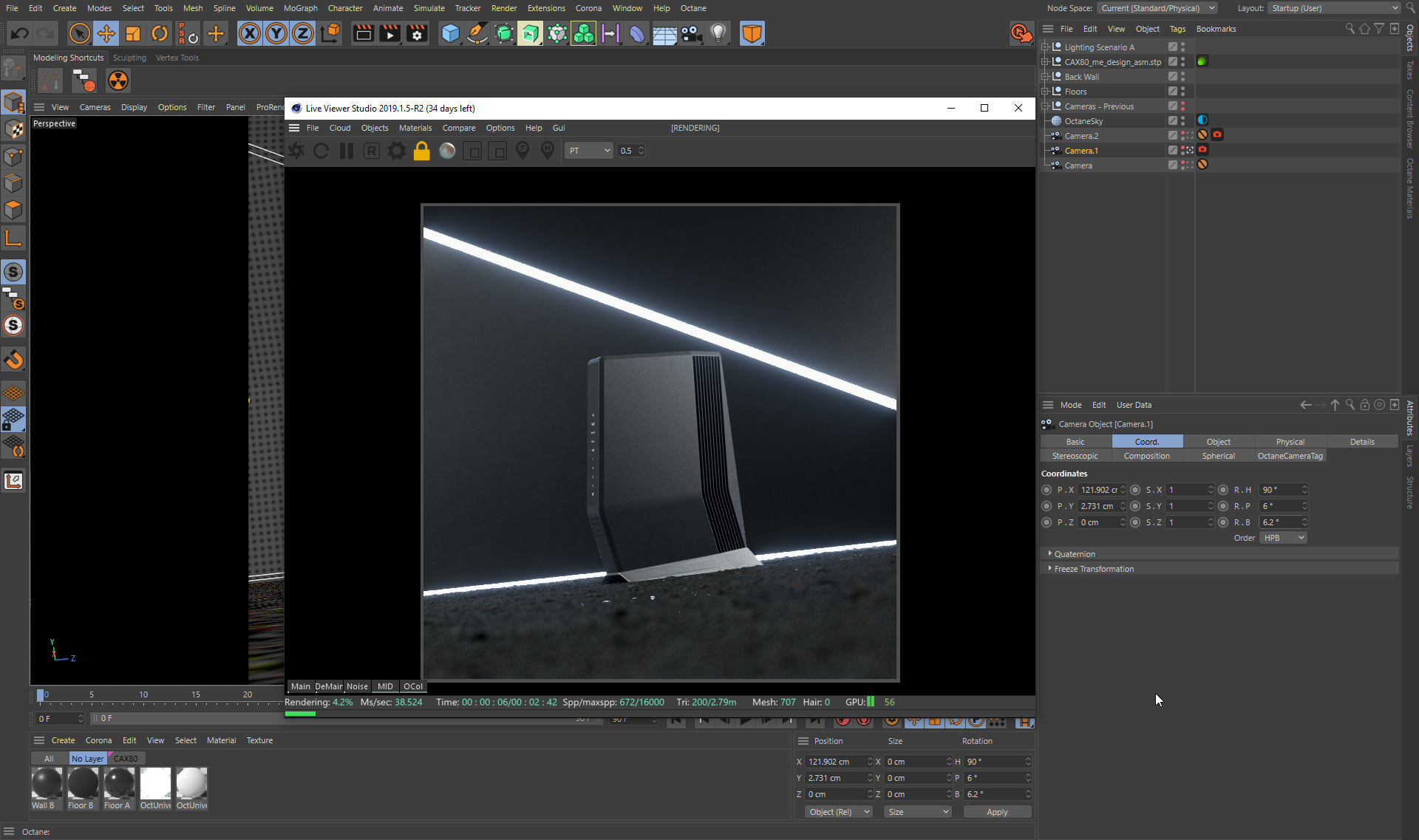Click the Floor B material thumbnail

click(83, 783)
